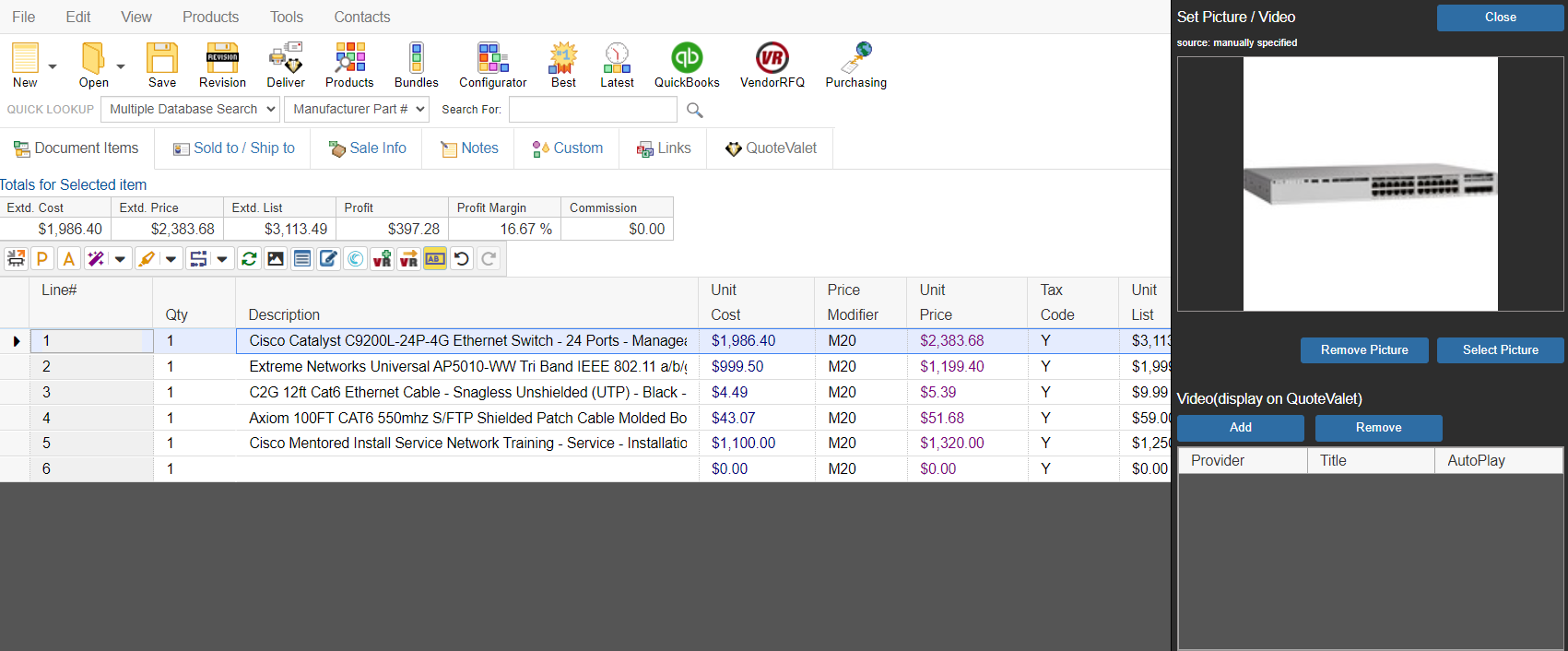
Task: Click the magnifying glass search icon
Action: pos(695,111)
